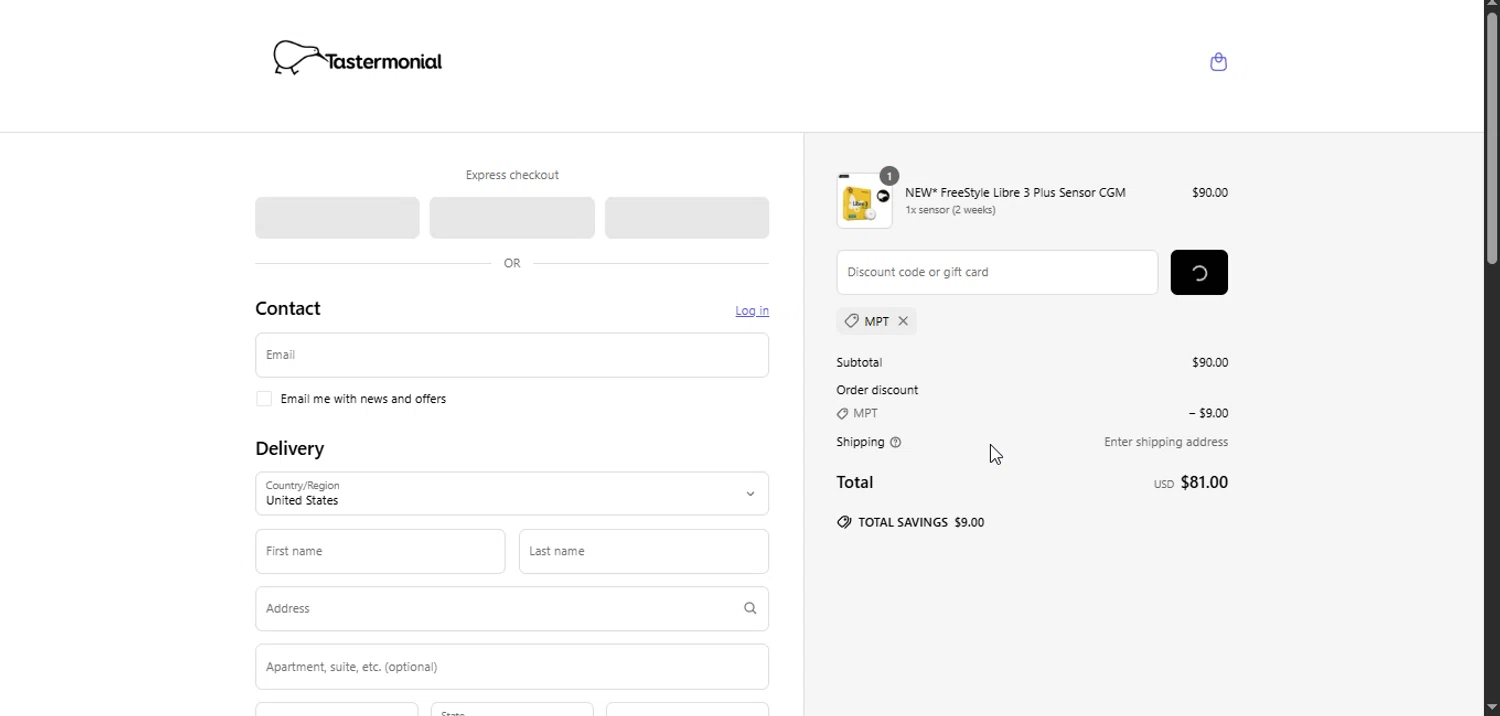Open the Country/Region dropdown
This screenshot has width=1500, height=716.
click(512, 494)
